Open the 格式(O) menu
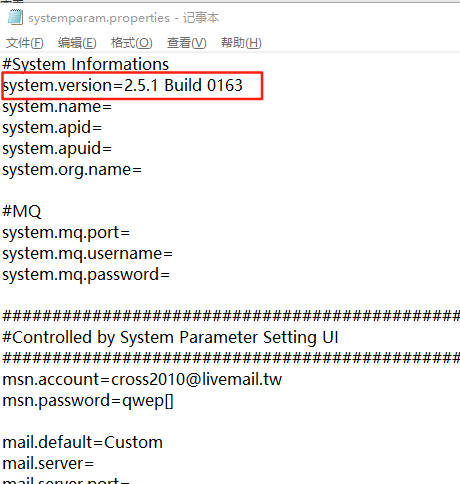The image size is (460, 484). coord(132,43)
